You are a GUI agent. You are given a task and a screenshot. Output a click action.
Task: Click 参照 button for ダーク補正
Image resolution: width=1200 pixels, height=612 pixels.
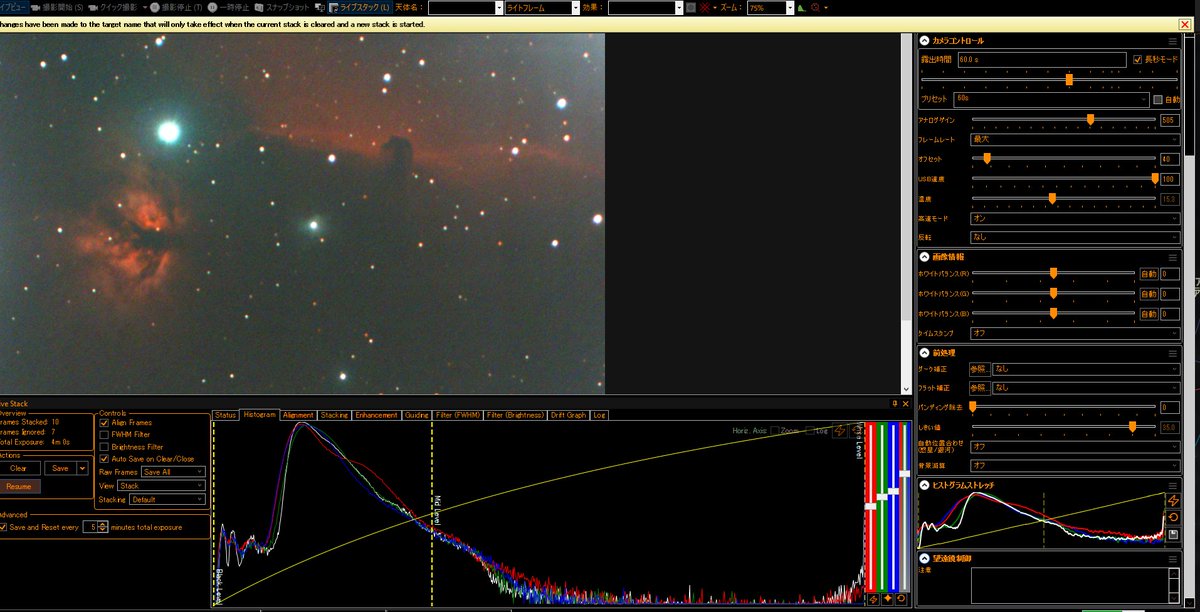click(x=980, y=369)
